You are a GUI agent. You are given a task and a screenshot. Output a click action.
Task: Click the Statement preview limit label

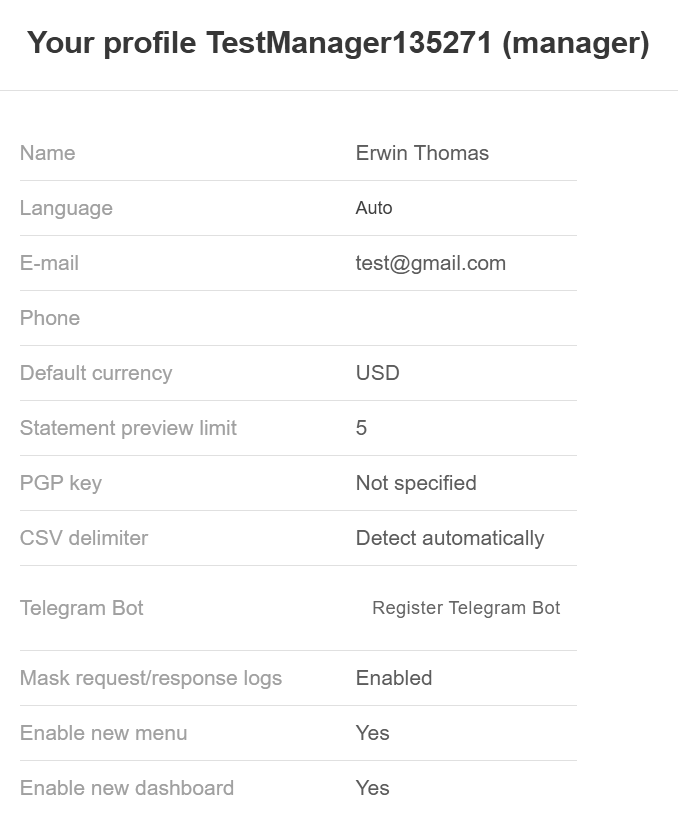point(128,428)
